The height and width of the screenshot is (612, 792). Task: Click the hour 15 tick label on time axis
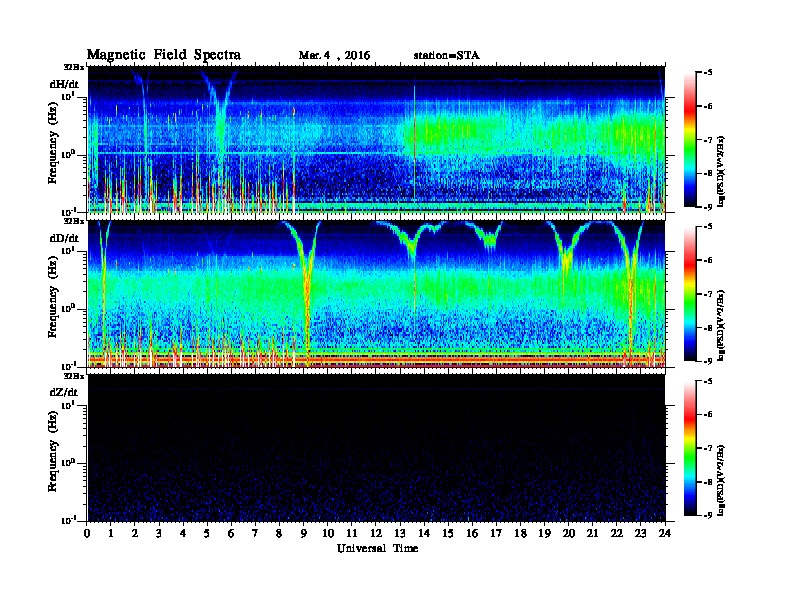448,533
